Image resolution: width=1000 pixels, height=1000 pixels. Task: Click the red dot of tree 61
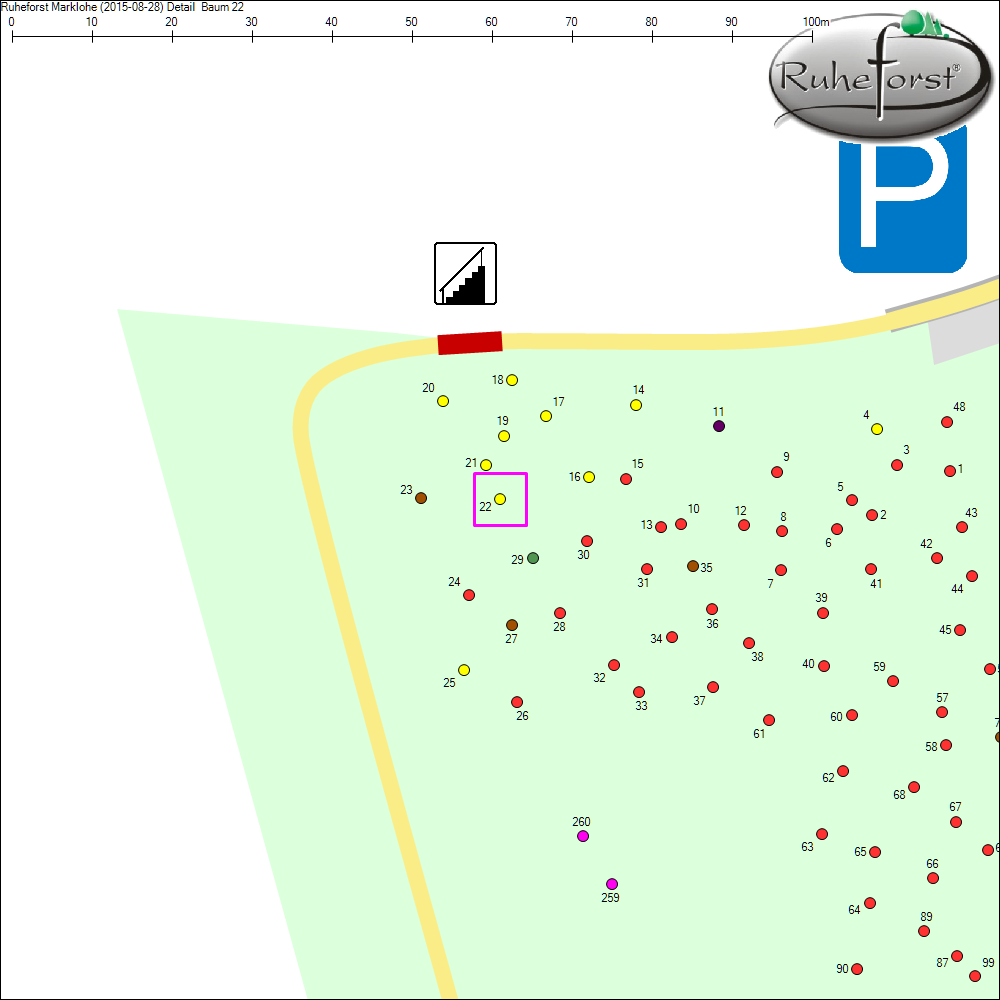click(769, 720)
